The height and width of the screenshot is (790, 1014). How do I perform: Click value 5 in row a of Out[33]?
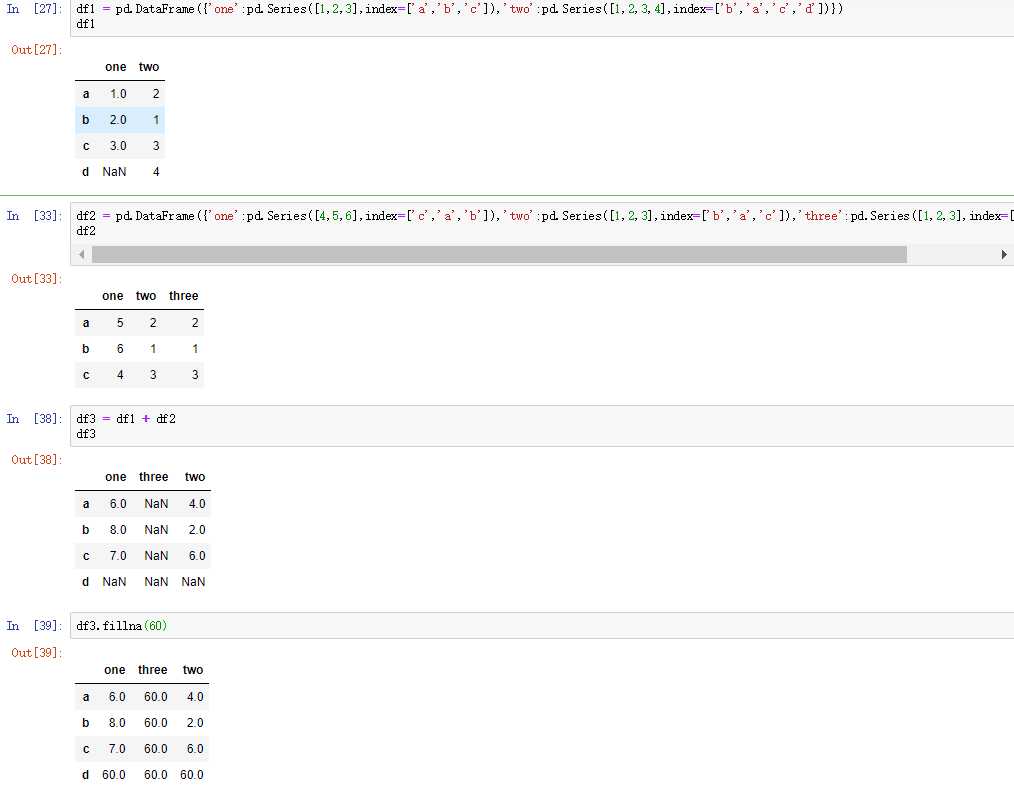(x=120, y=323)
